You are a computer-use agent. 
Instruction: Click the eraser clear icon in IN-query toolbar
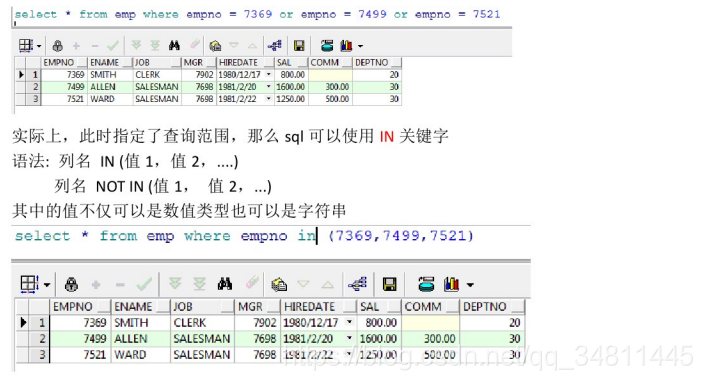[x=252, y=283]
